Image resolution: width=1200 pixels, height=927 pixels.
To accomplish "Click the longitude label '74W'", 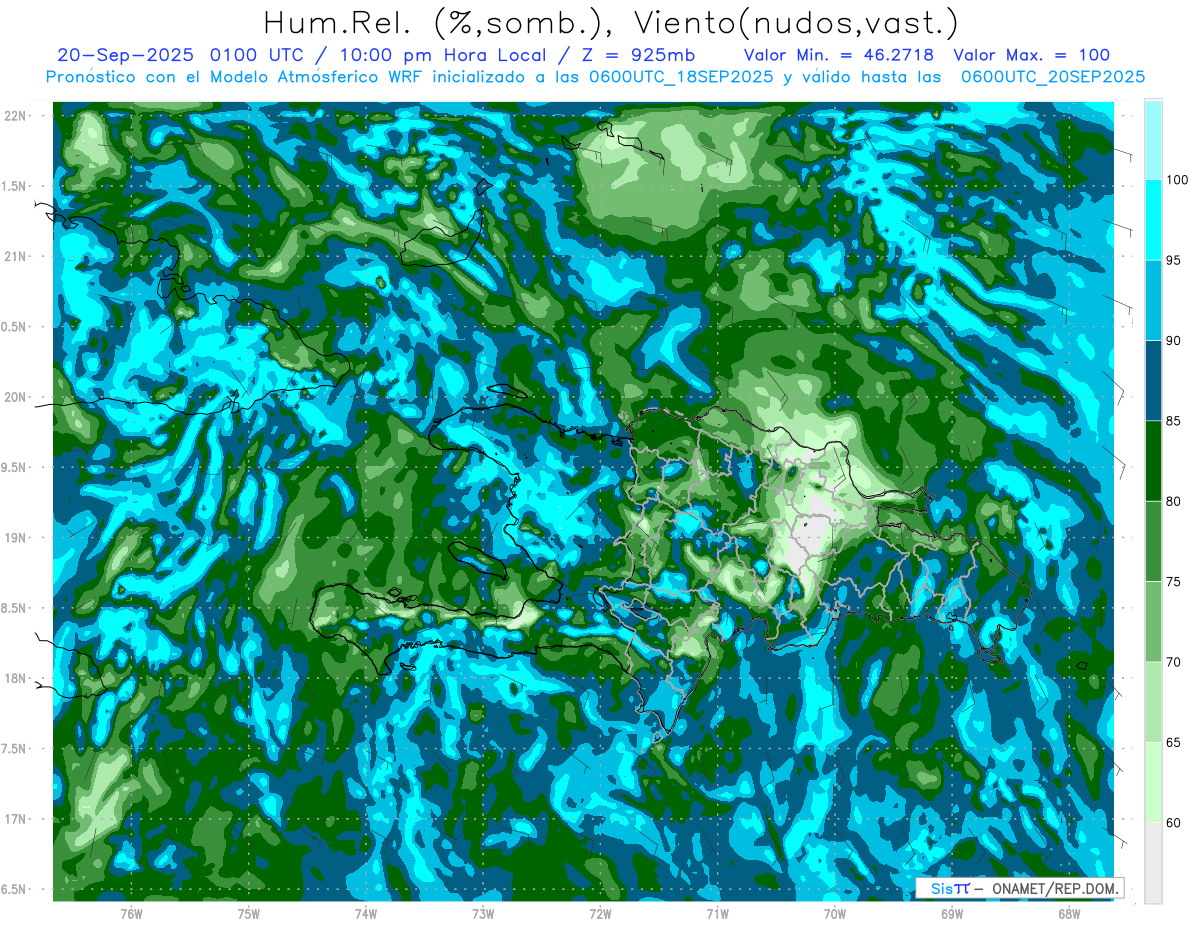I will click(x=366, y=913).
